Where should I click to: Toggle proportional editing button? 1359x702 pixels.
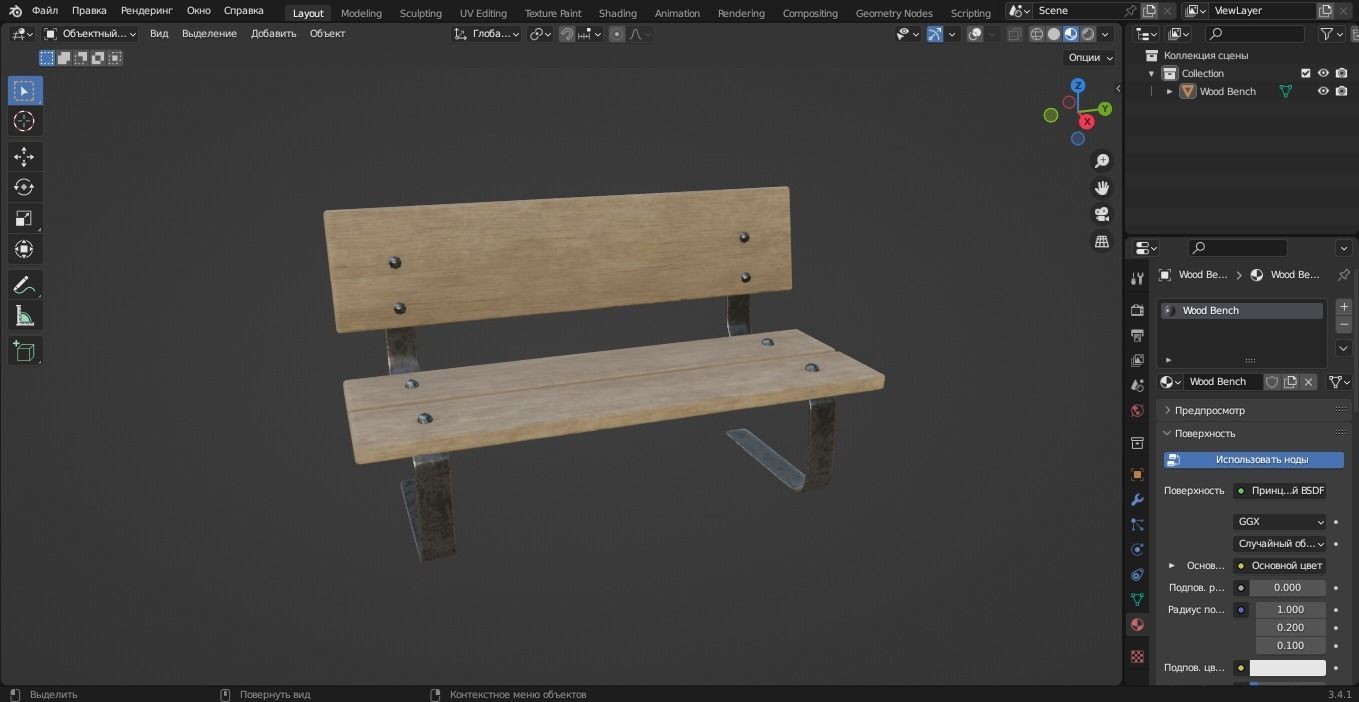tap(617, 34)
